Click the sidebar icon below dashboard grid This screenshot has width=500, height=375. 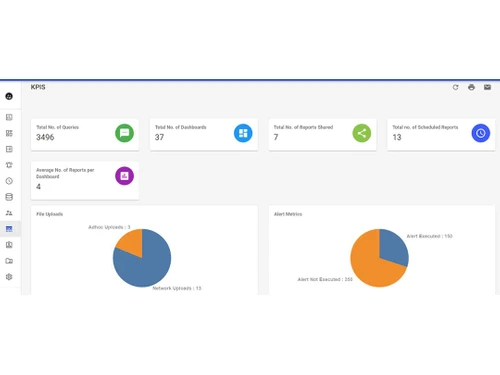coord(9,149)
